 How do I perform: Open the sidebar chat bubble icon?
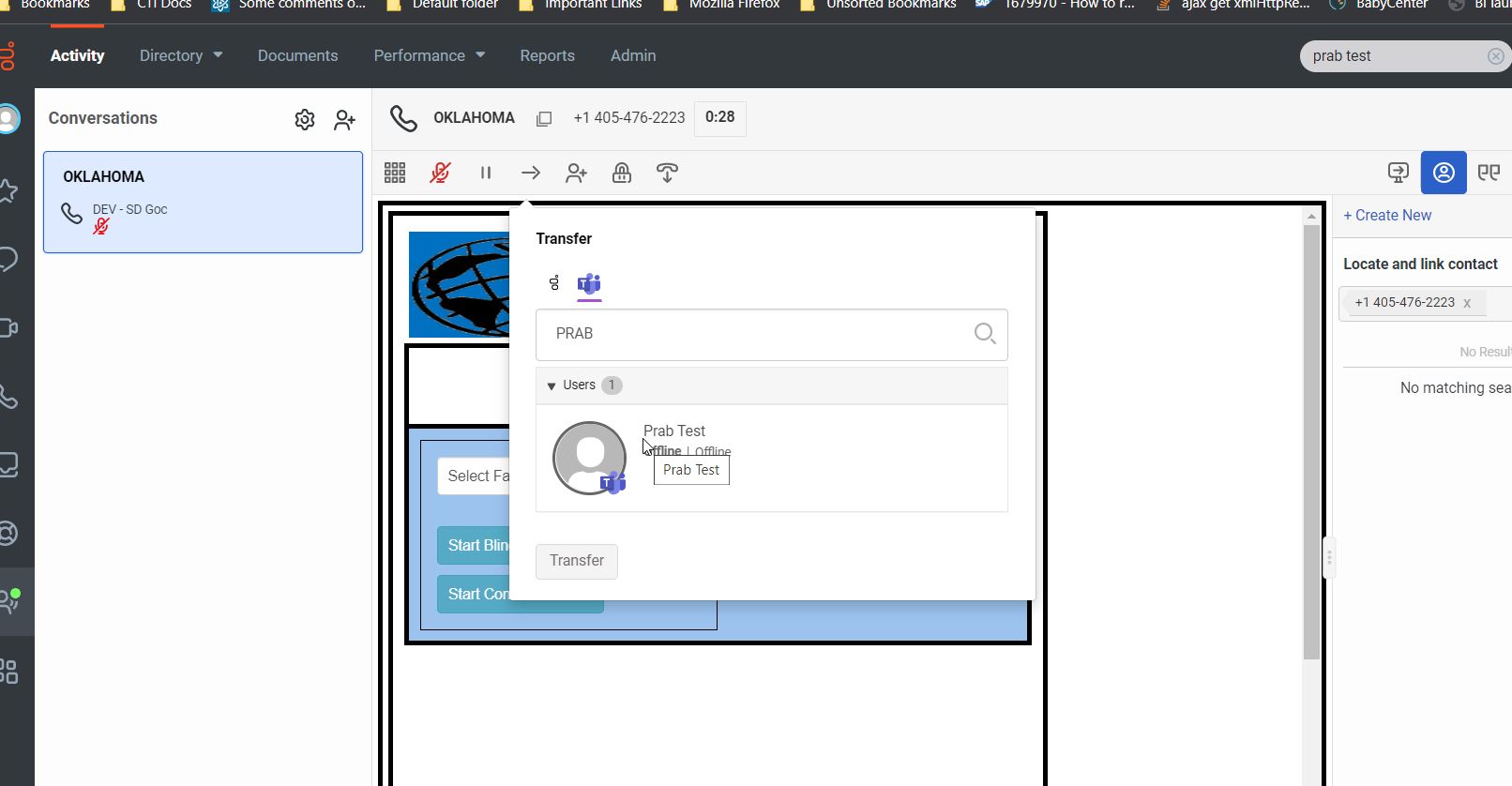click(x=8, y=260)
